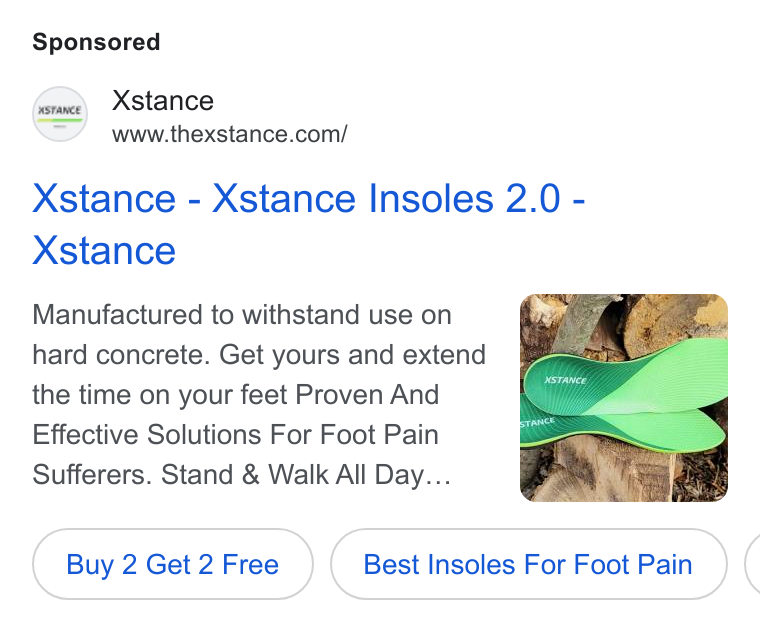This screenshot has width=760, height=632.
Task: Open the green insoles product image
Action: [x=624, y=398]
